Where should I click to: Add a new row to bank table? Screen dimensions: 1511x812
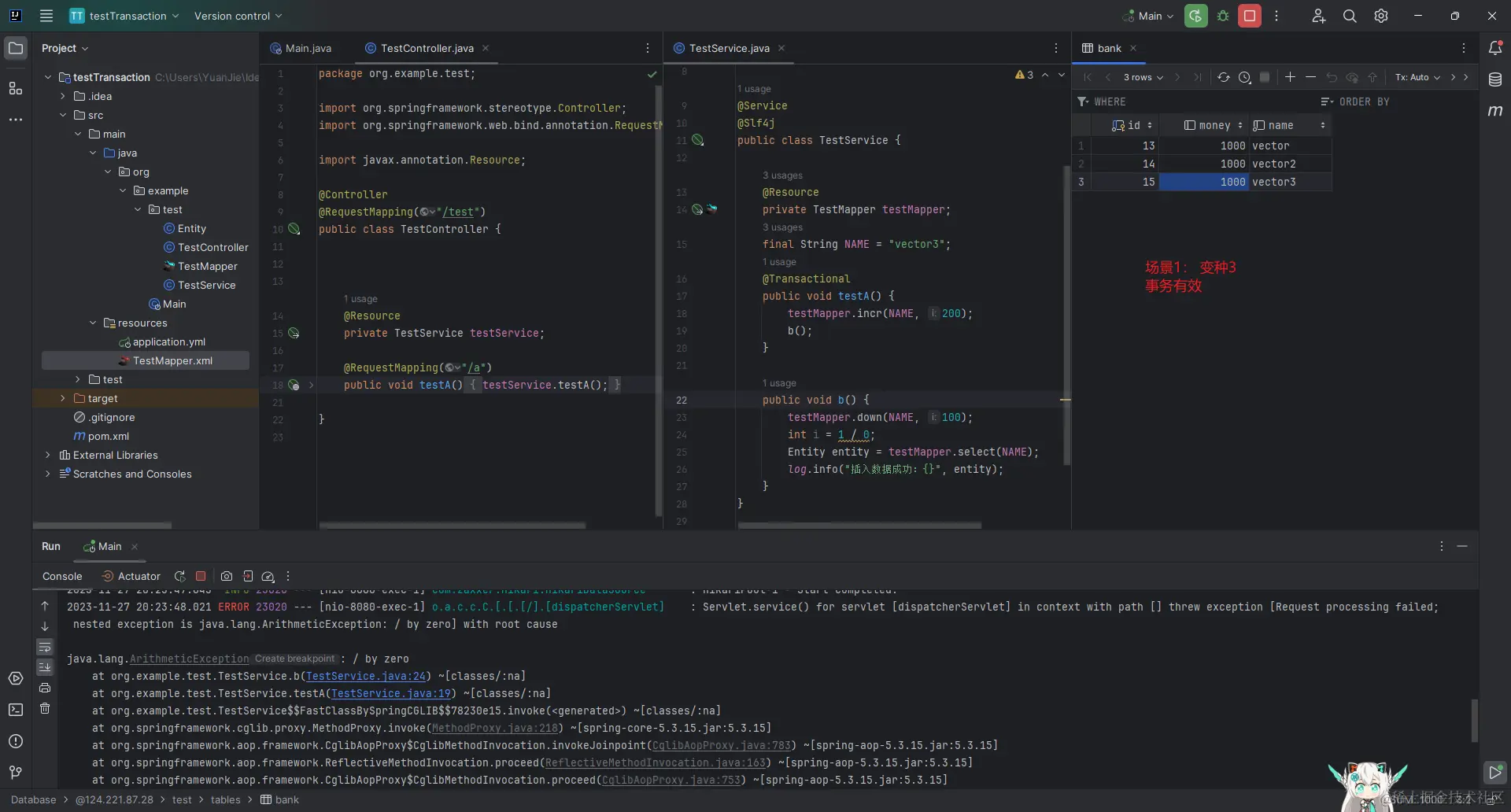[1290, 77]
